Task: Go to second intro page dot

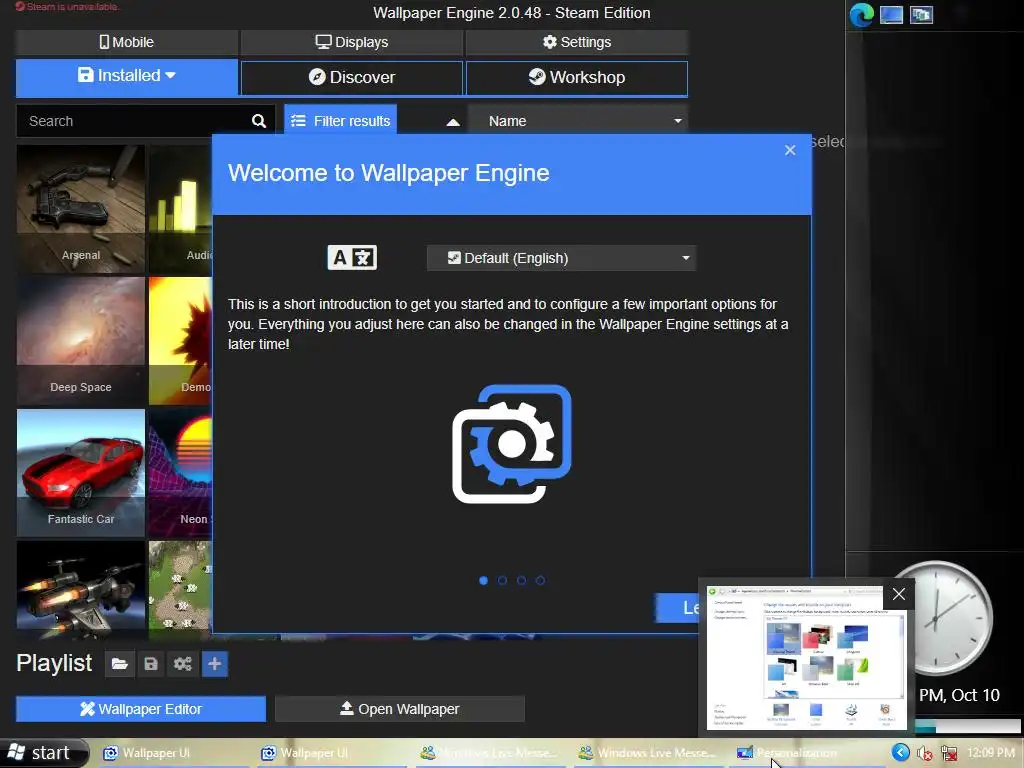Action: point(502,580)
